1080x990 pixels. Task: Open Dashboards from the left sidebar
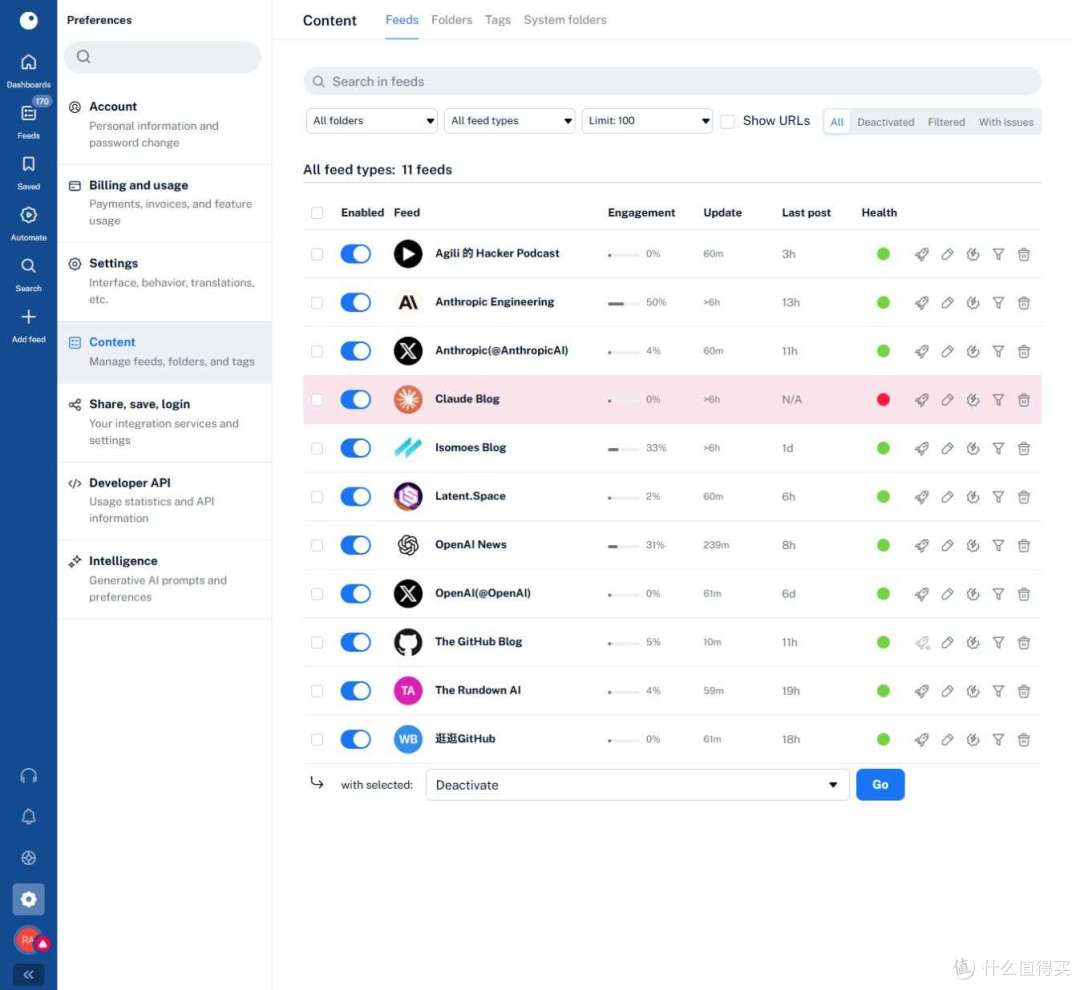pyautogui.click(x=28, y=70)
